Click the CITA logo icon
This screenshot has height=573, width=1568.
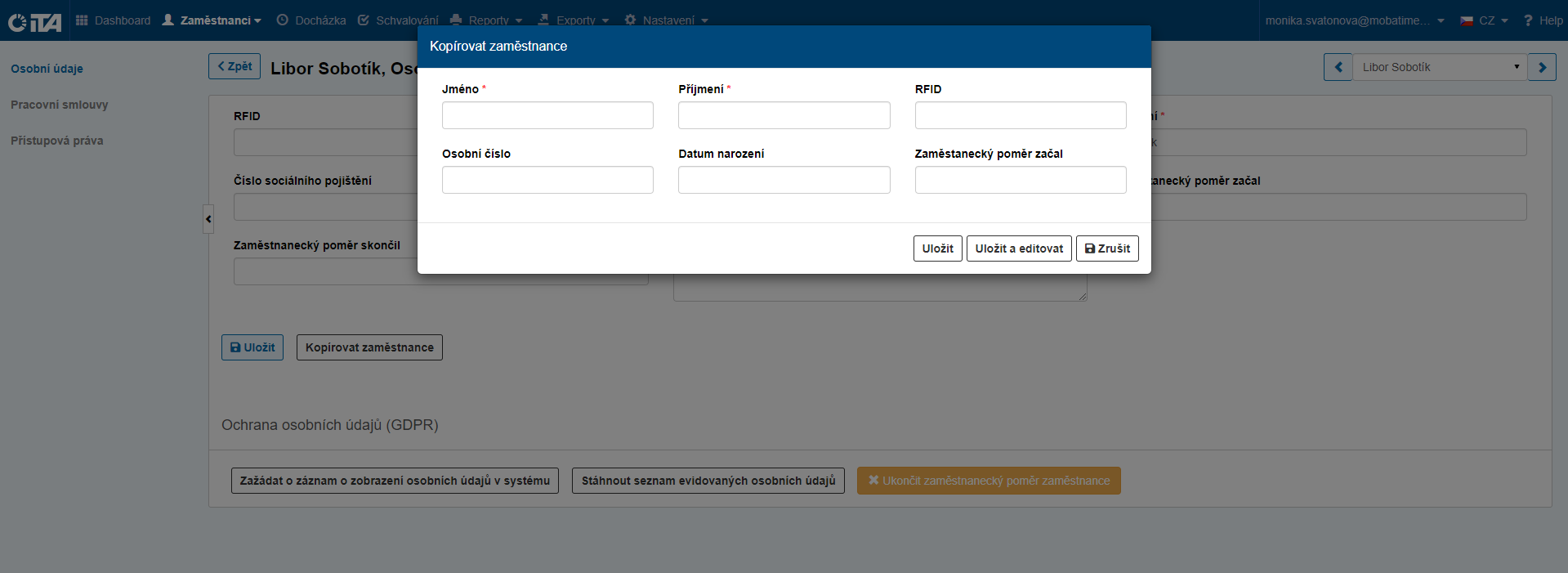click(34, 21)
